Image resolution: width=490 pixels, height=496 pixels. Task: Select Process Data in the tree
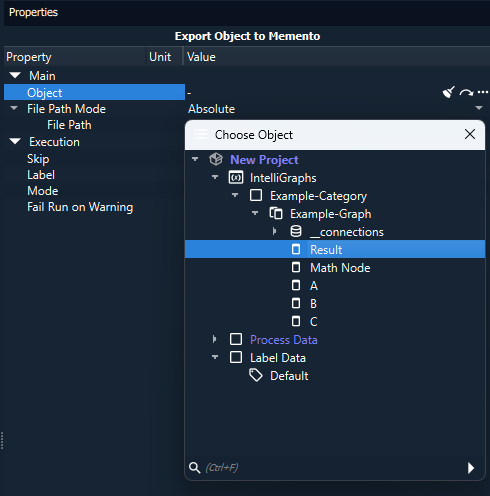[284, 340]
